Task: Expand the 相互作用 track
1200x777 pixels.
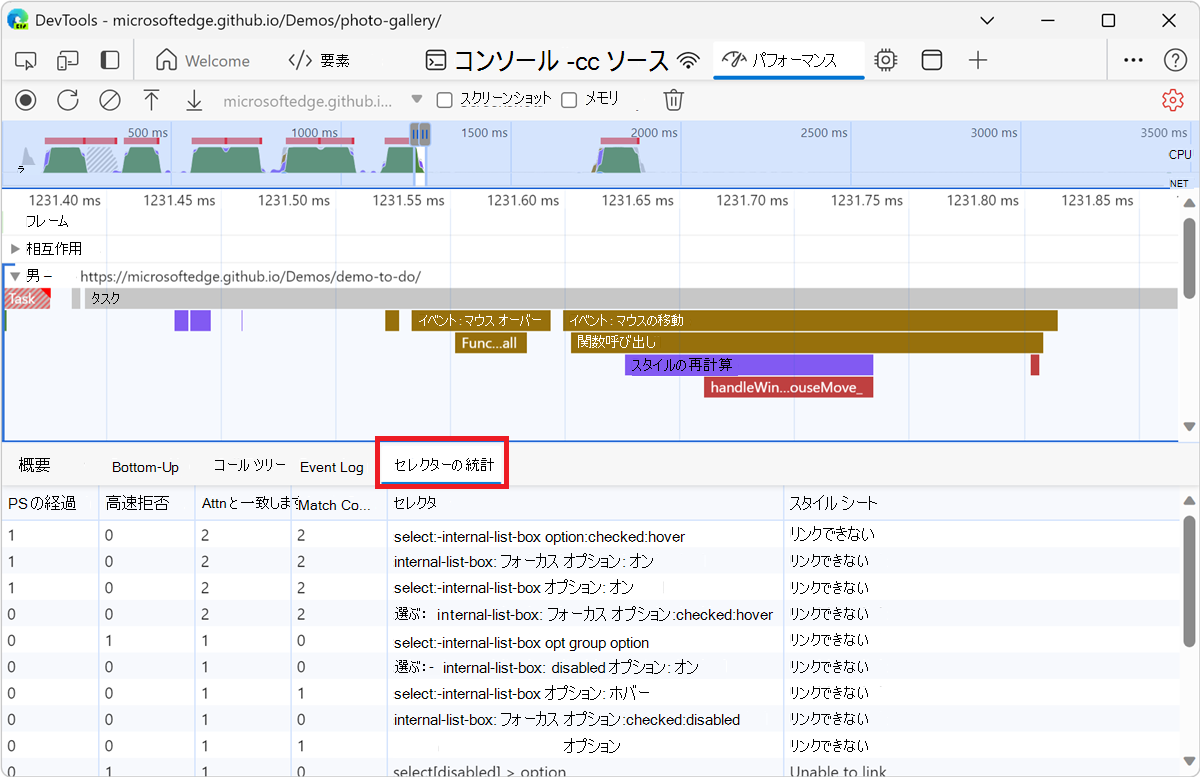Action: [15, 249]
